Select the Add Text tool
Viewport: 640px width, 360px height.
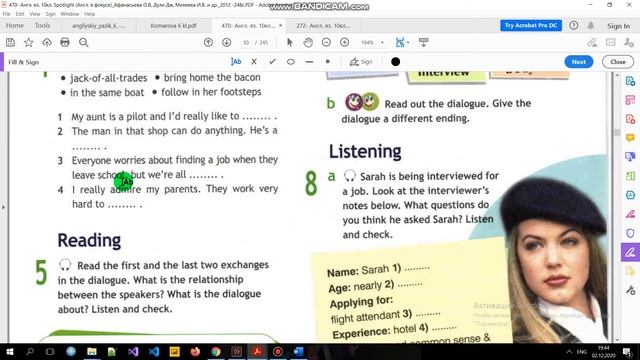click(236, 62)
